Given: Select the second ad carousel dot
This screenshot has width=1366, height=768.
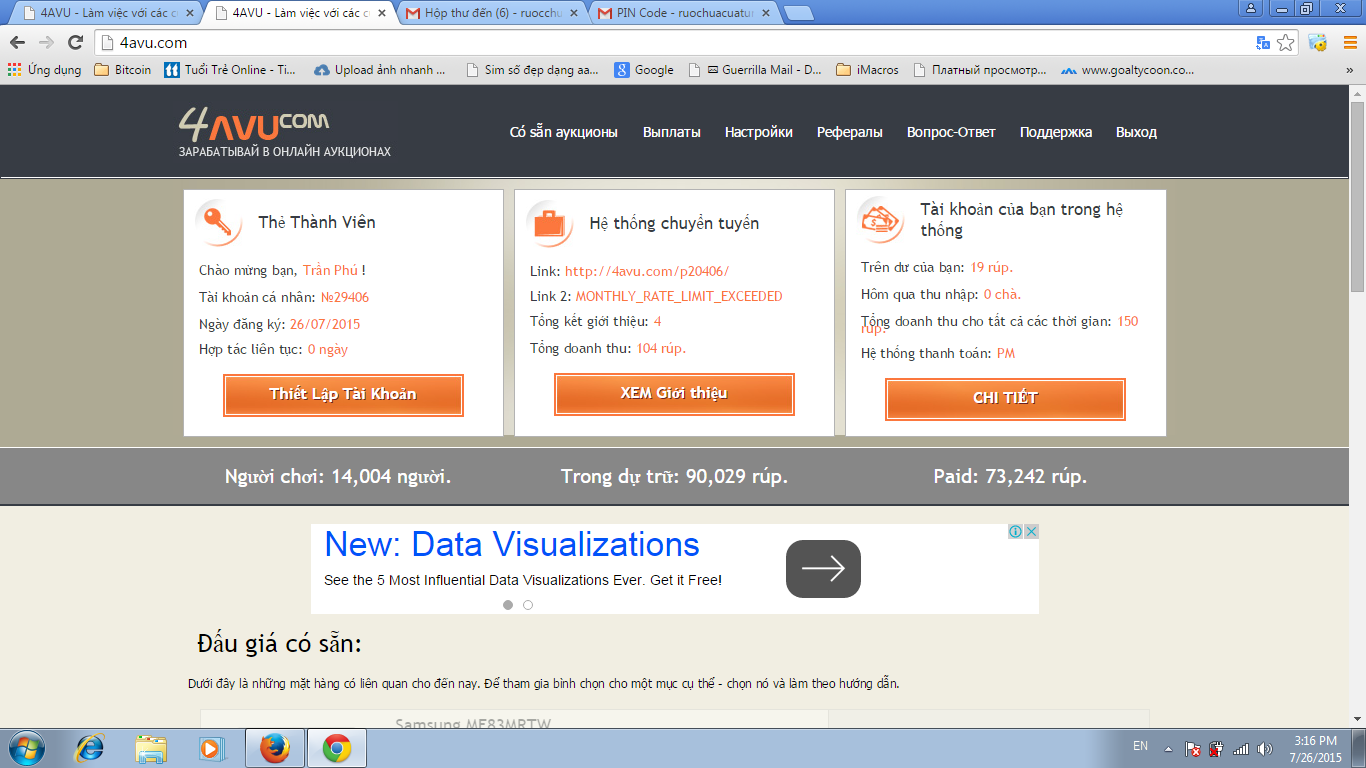Looking at the screenshot, I should 528,605.
